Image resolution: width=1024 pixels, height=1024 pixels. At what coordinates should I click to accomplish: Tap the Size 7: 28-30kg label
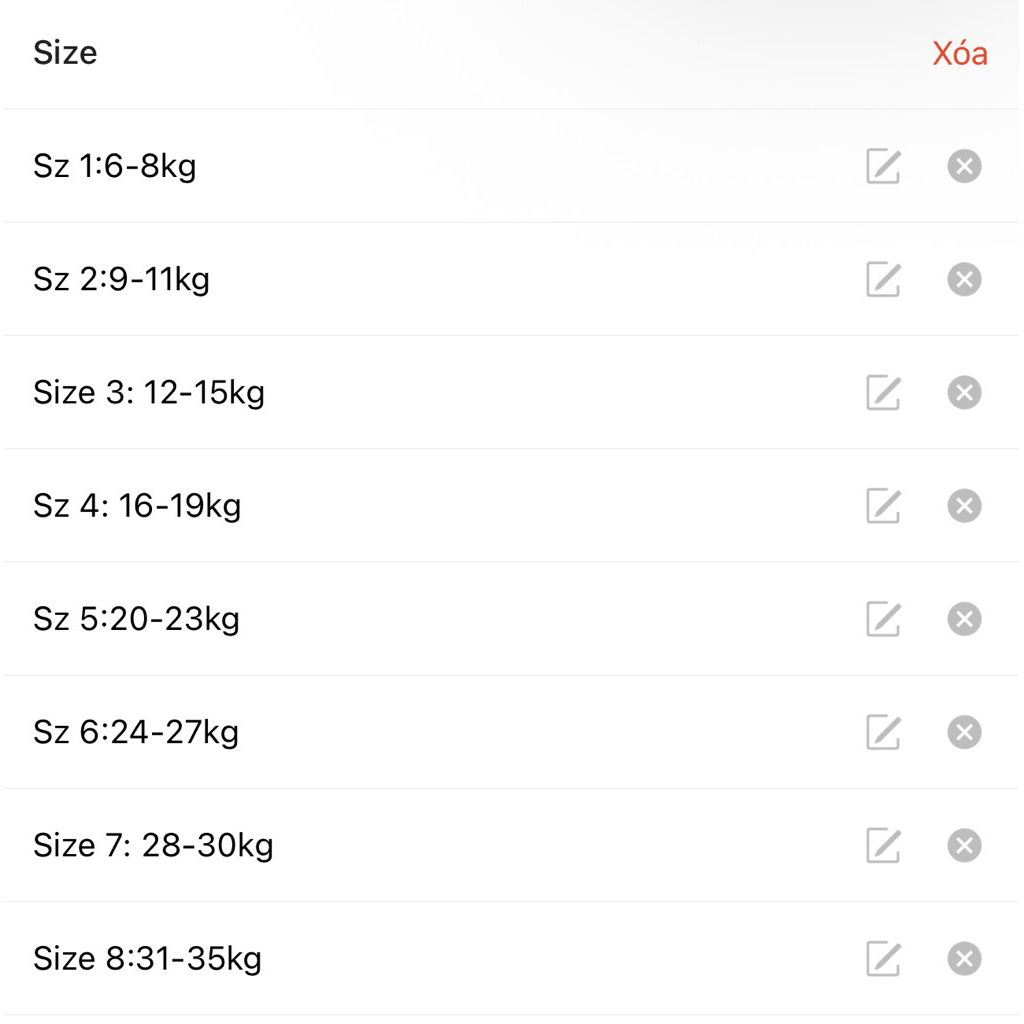coord(153,846)
